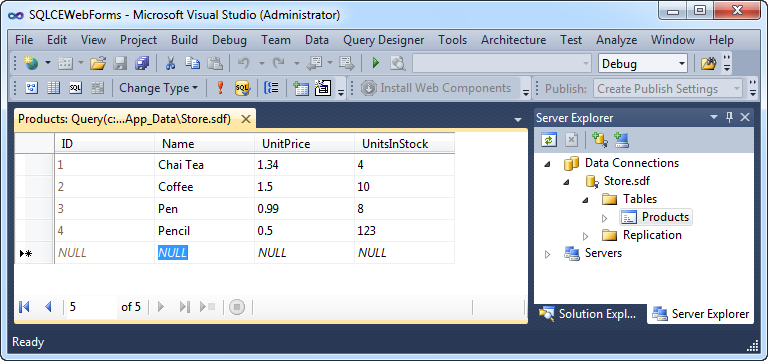Click the Show SQL Pane icon
This screenshot has height=361, width=768.
(75, 88)
